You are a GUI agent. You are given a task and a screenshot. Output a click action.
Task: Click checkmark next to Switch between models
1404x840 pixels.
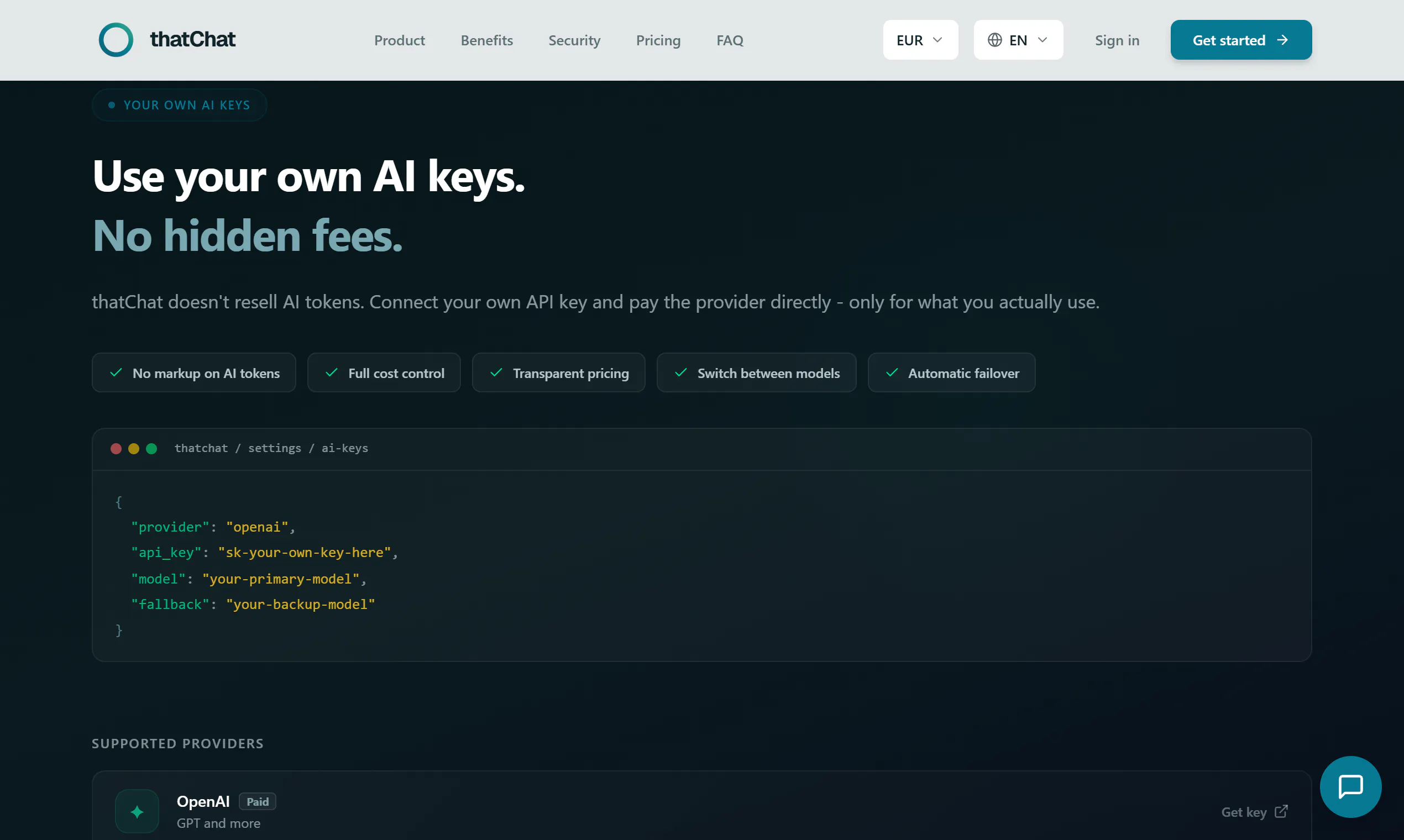click(681, 372)
